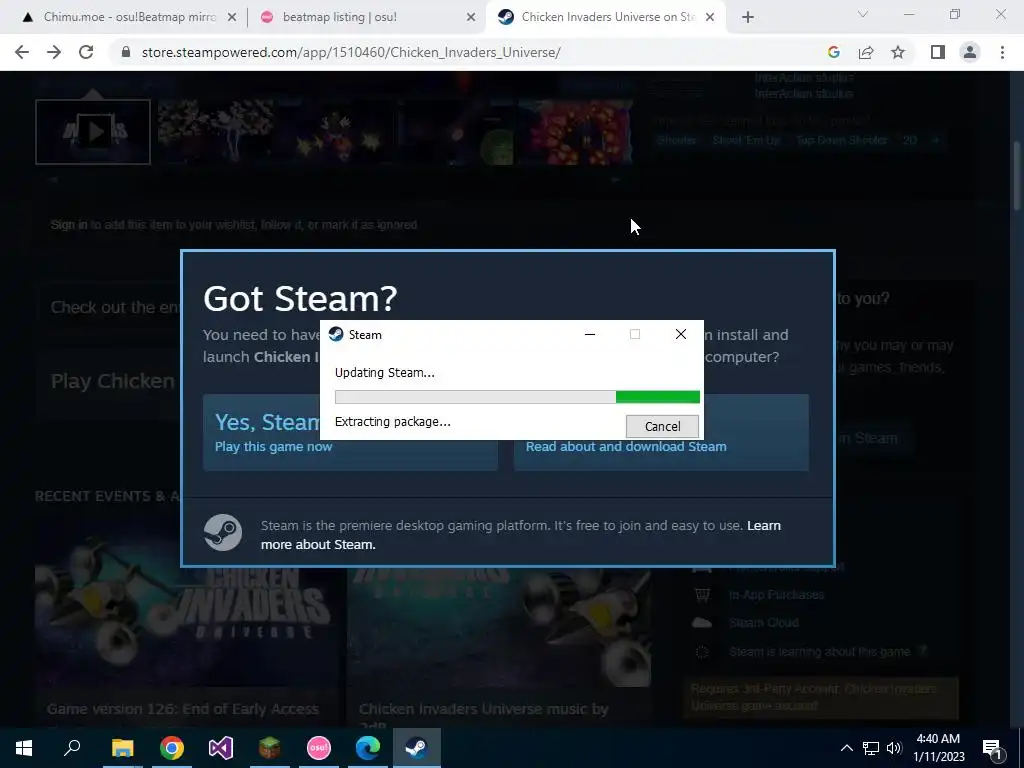
Task: Open Minecraft from taskbar
Action: point(270,748)
